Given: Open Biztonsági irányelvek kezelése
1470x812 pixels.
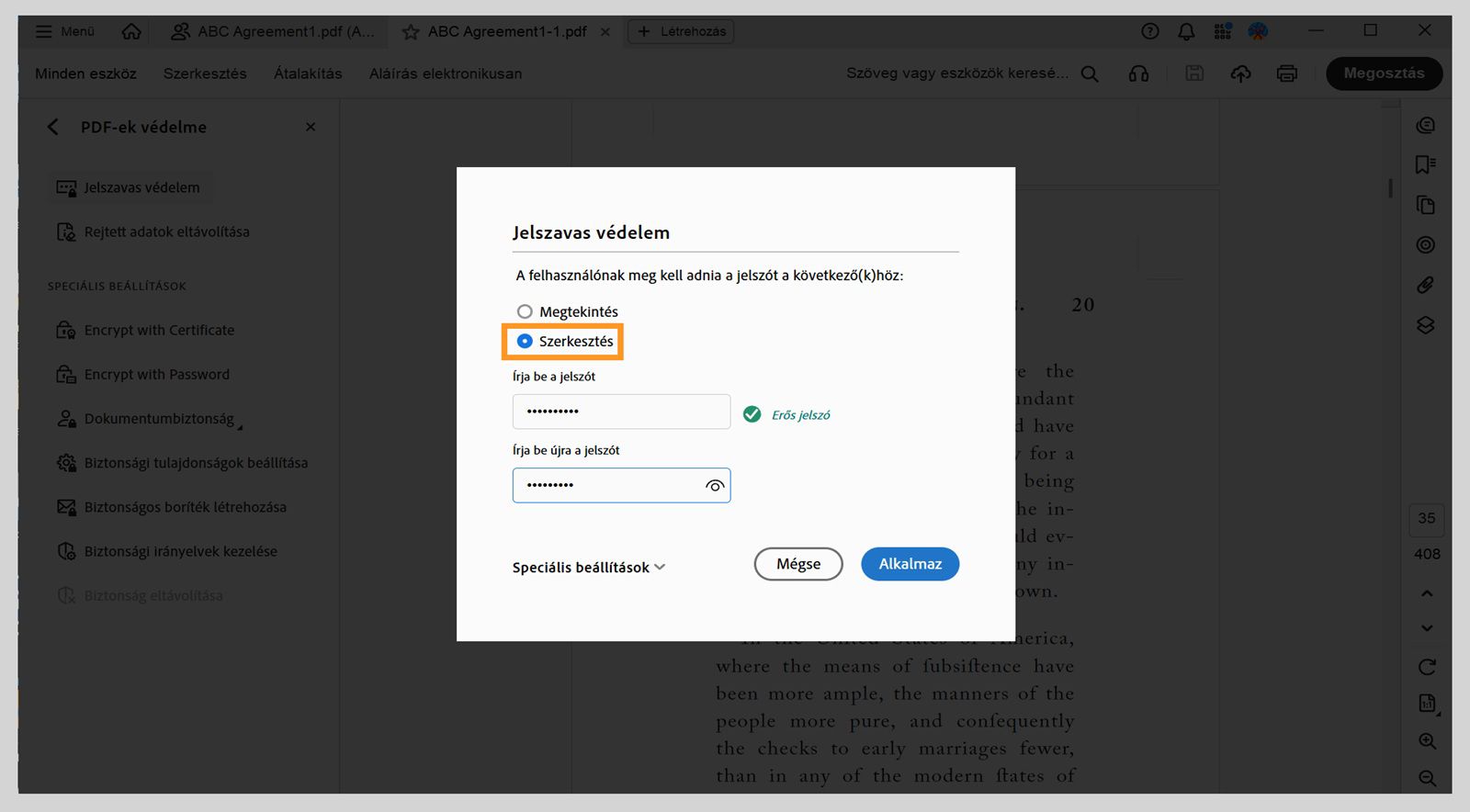Looking at the screenshot, I should point(166,551).
